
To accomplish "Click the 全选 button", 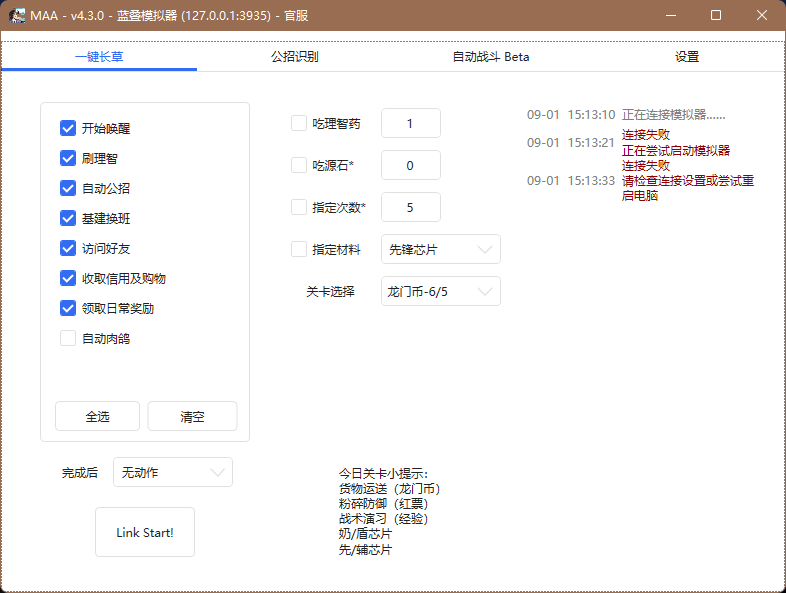I will 97,416.
